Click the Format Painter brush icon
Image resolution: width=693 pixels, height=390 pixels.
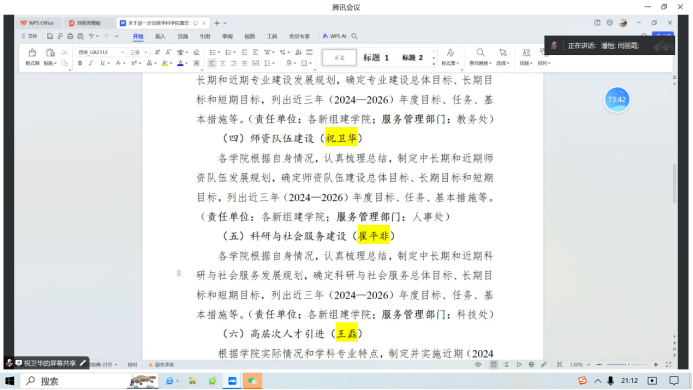point(32,53)
